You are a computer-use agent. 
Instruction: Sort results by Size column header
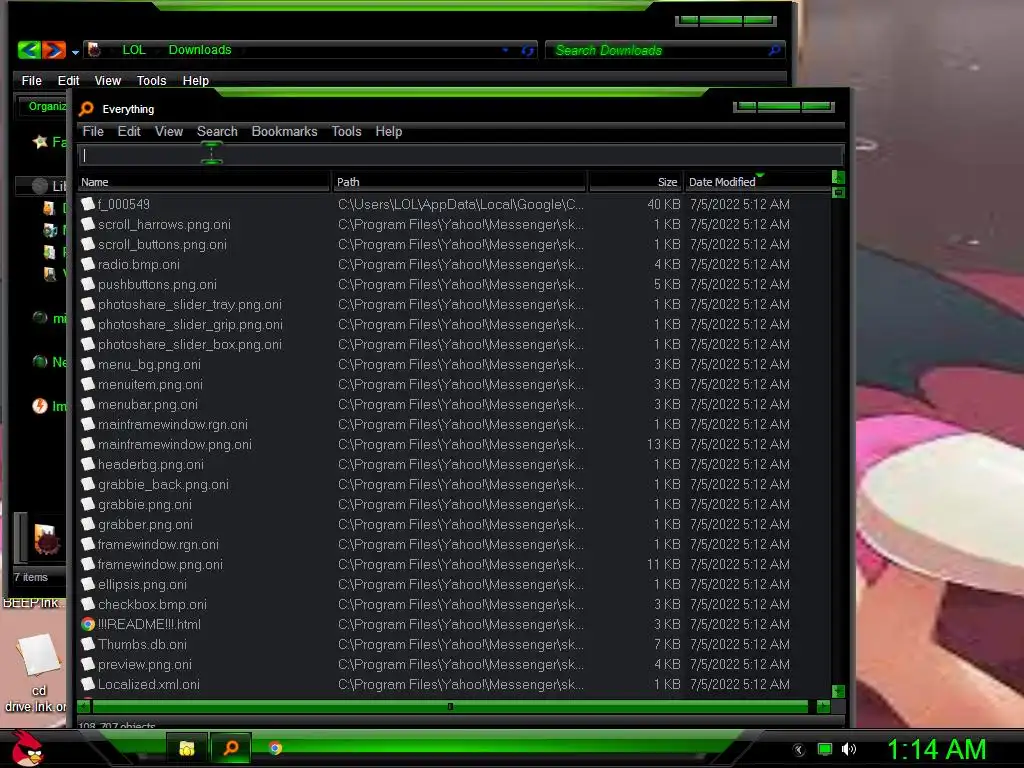635,182
